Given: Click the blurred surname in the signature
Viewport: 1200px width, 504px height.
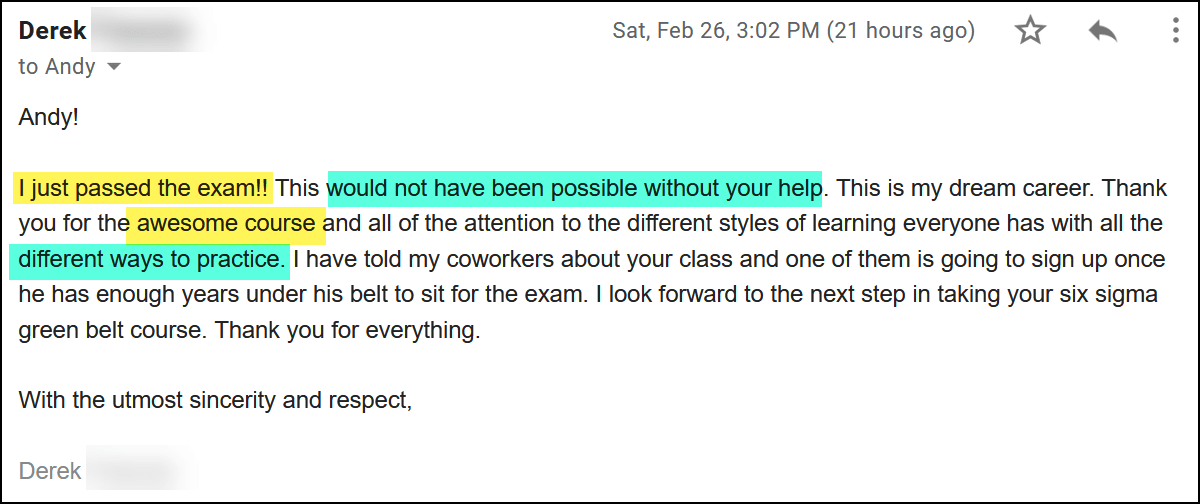Looking at the screenshot, I should 138,471.
